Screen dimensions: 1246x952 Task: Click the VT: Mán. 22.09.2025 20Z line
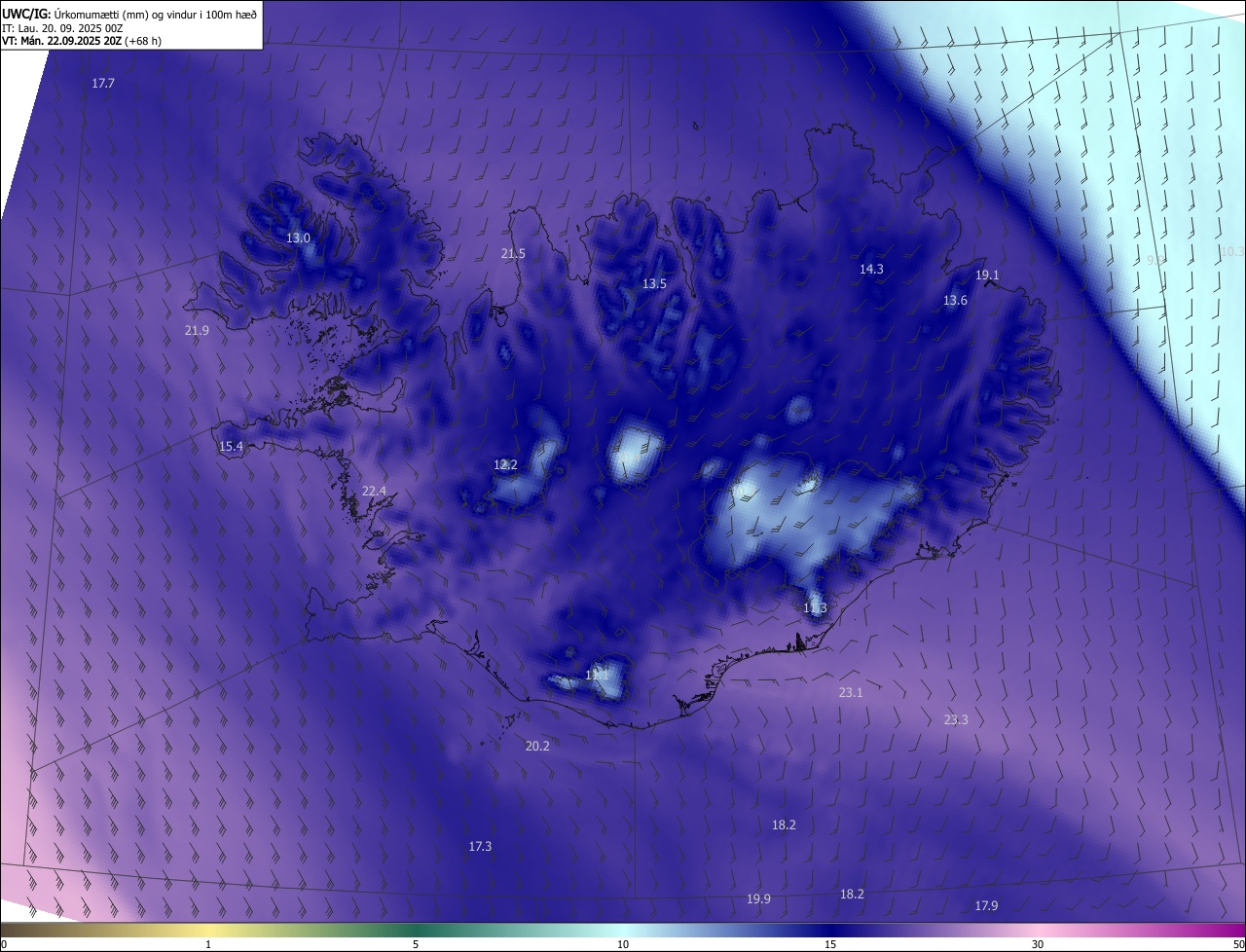[x=82, y=41]
